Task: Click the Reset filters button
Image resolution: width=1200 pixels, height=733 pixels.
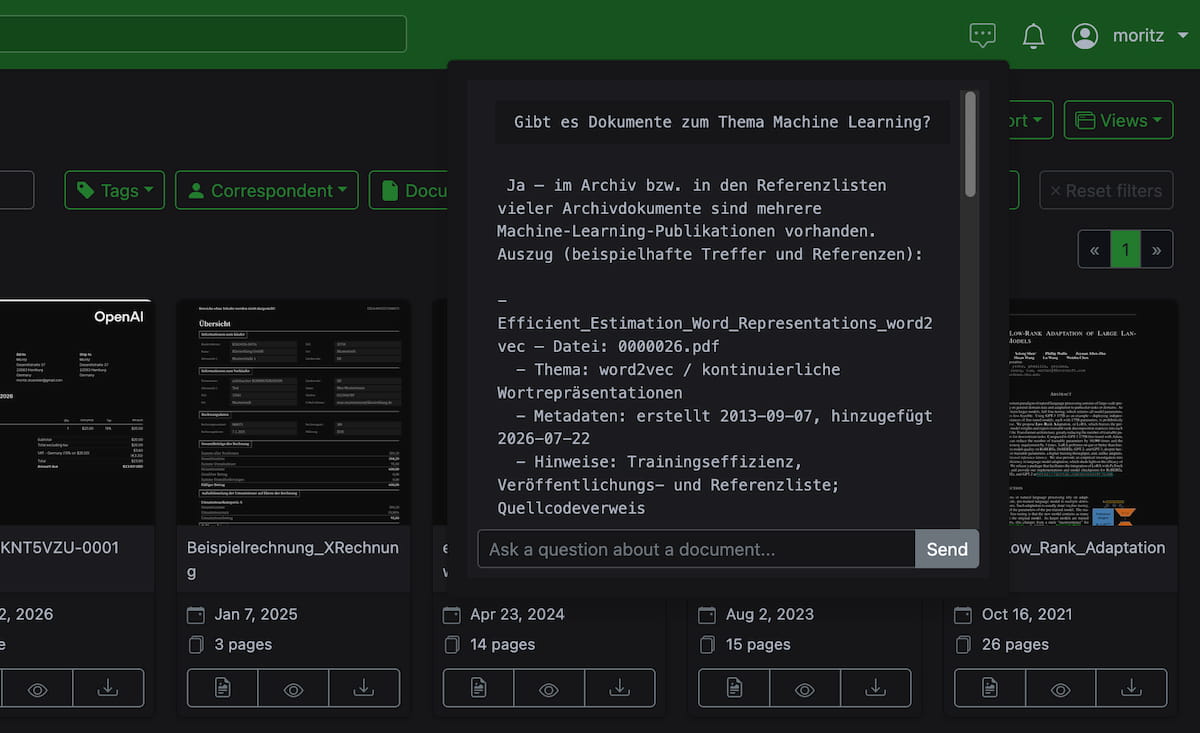Action: (x=1106, y=190)
